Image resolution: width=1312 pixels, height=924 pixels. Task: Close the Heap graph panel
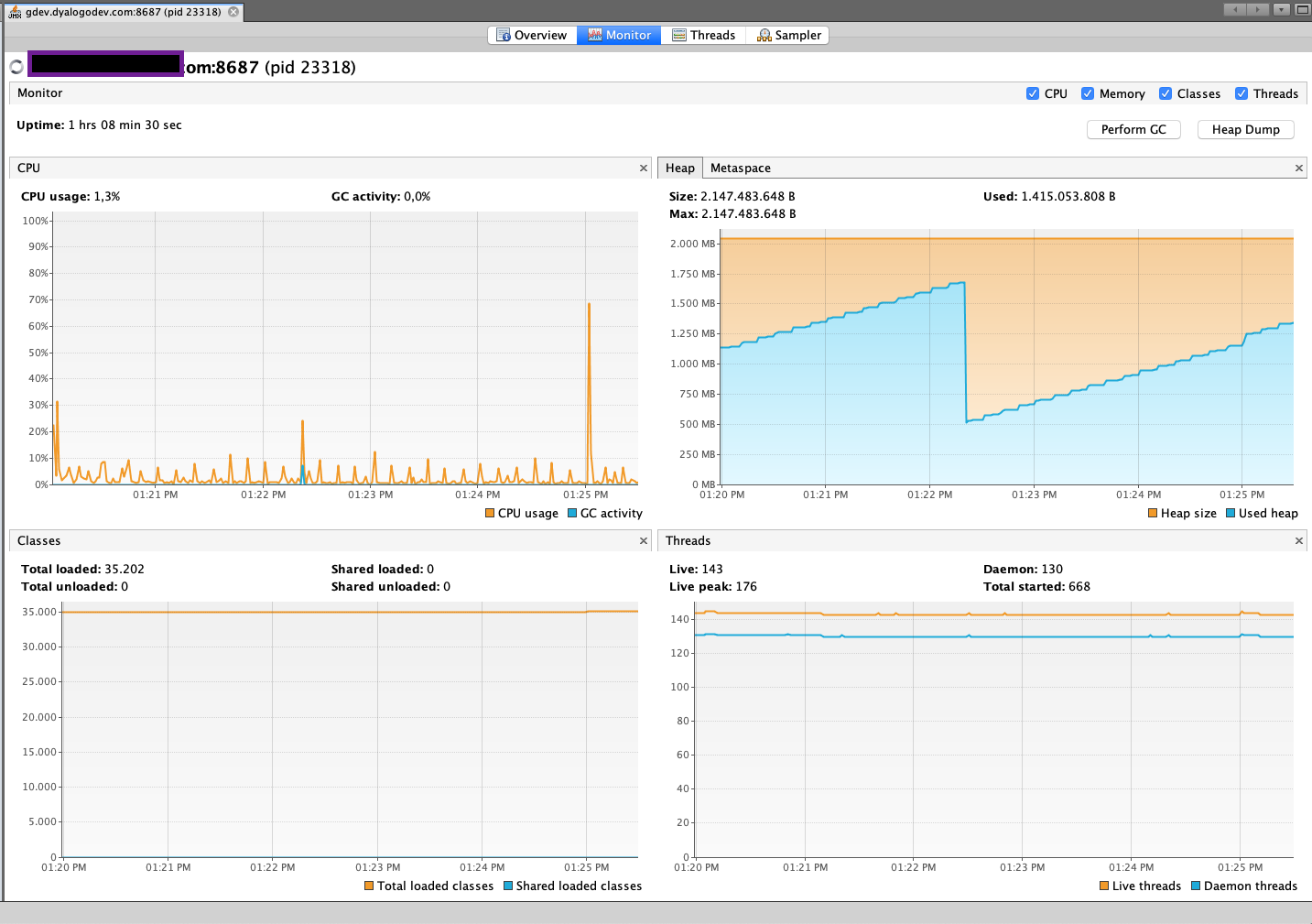pos(1298,168)
